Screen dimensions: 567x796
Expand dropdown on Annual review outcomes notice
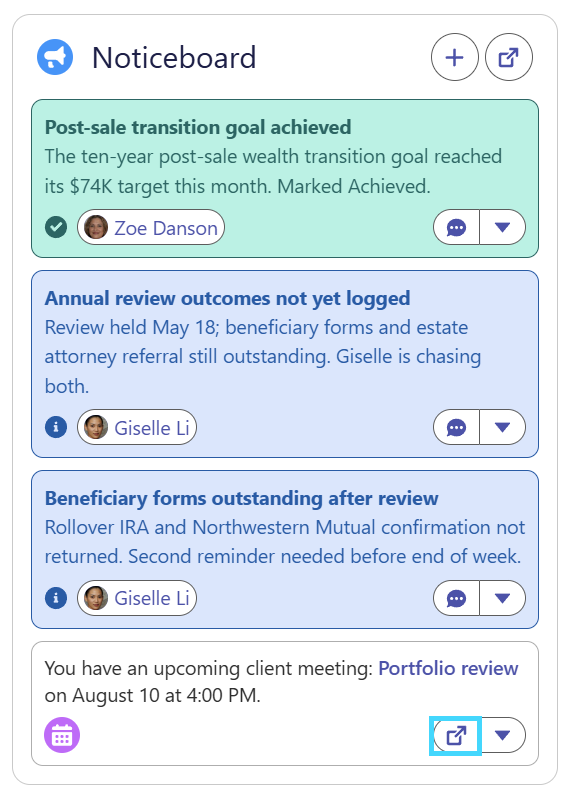point(503,427)
